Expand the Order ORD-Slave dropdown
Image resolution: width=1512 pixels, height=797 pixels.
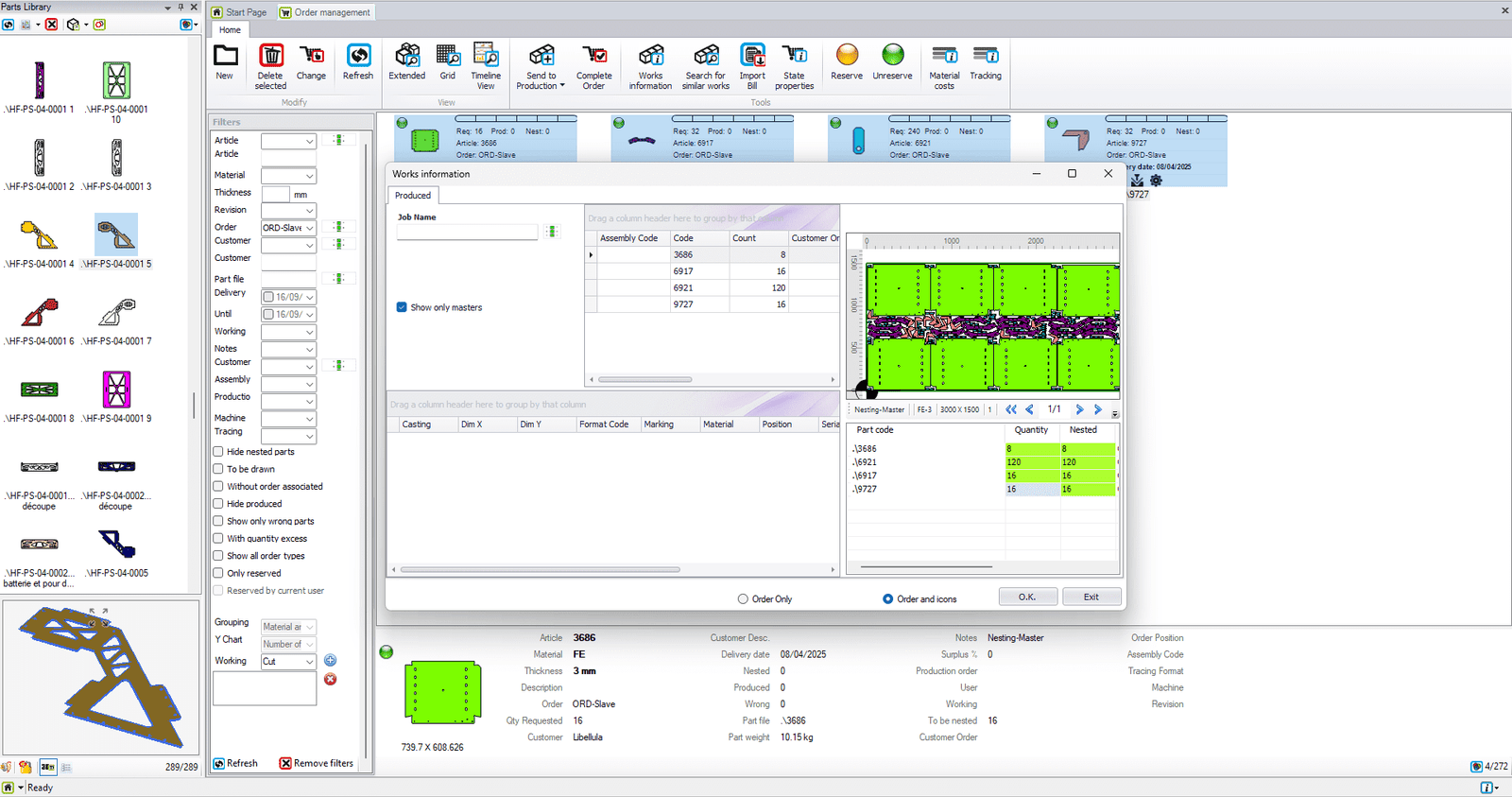point(309,228)
